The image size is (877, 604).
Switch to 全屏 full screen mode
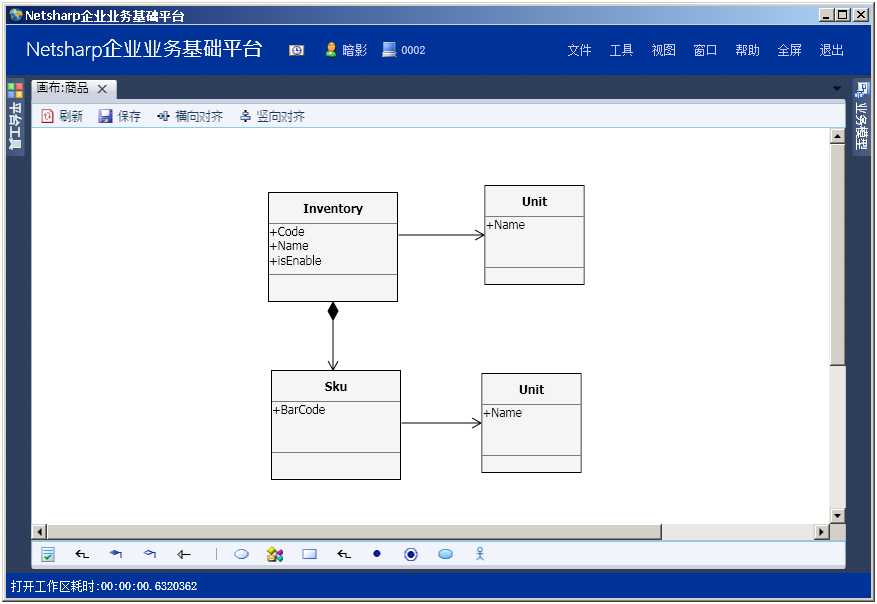[x=789, y=50]
